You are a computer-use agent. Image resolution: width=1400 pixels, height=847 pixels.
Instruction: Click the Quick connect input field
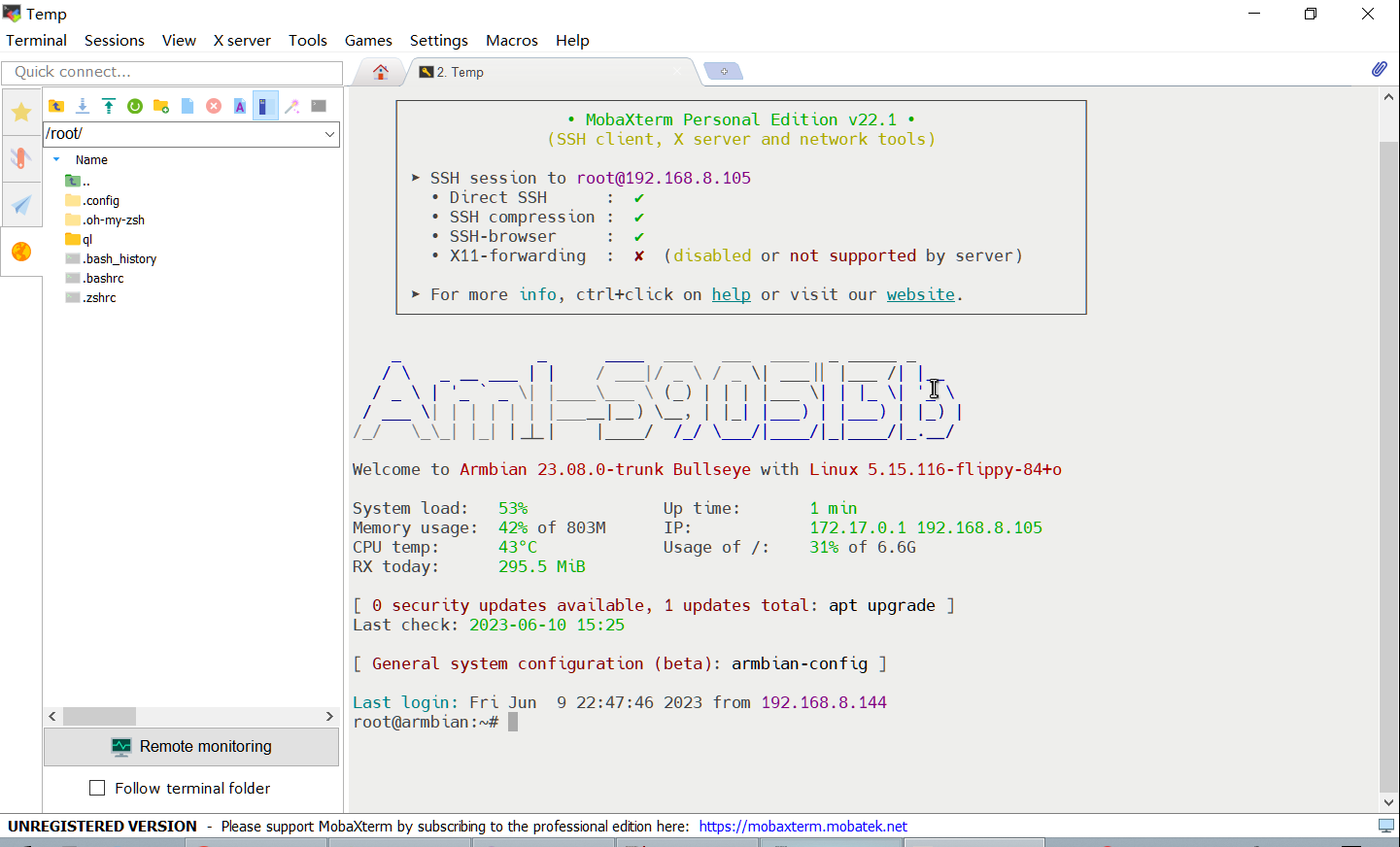click(172, 72)
